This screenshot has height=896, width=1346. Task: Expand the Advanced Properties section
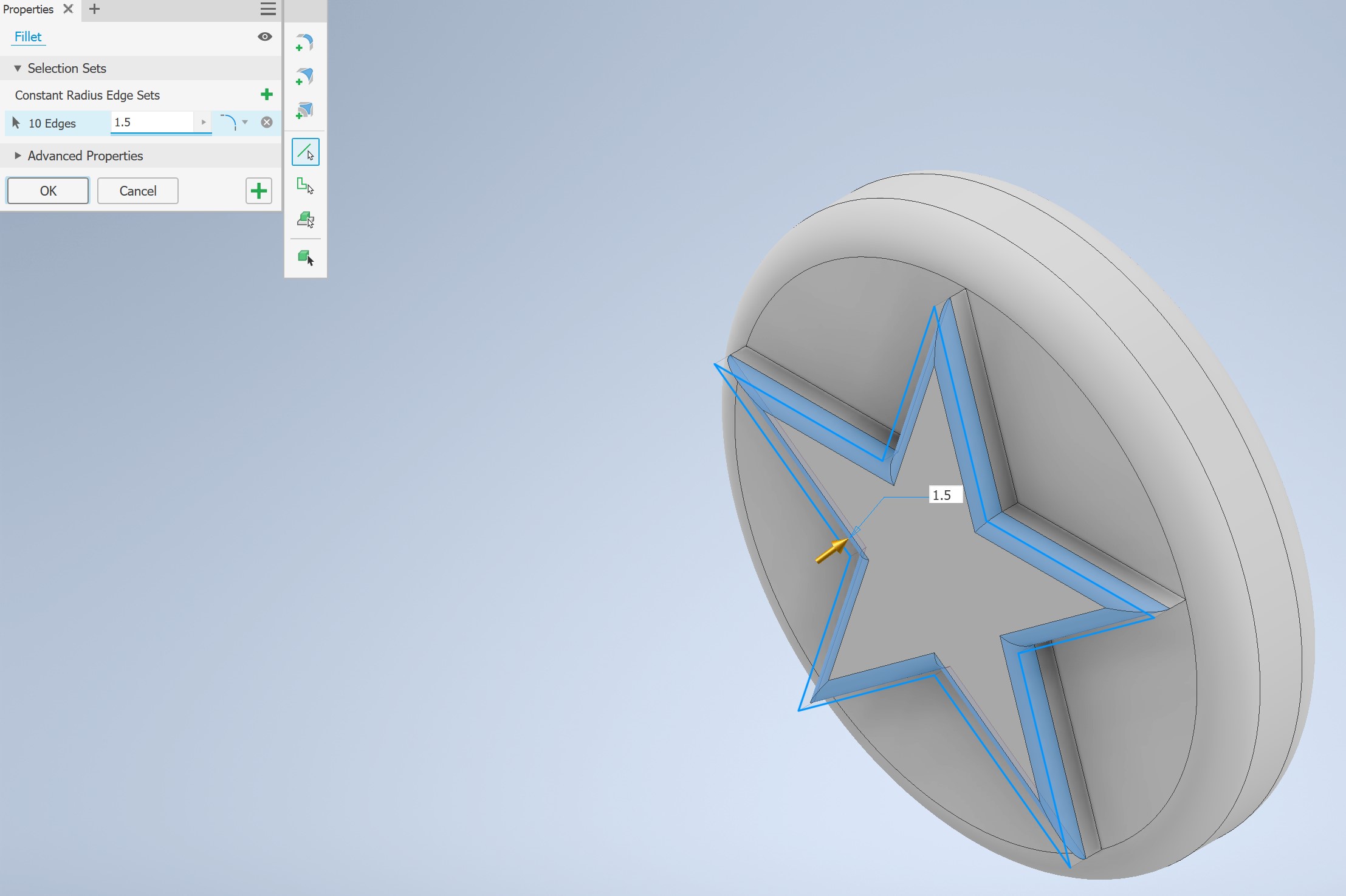point(18,156)
